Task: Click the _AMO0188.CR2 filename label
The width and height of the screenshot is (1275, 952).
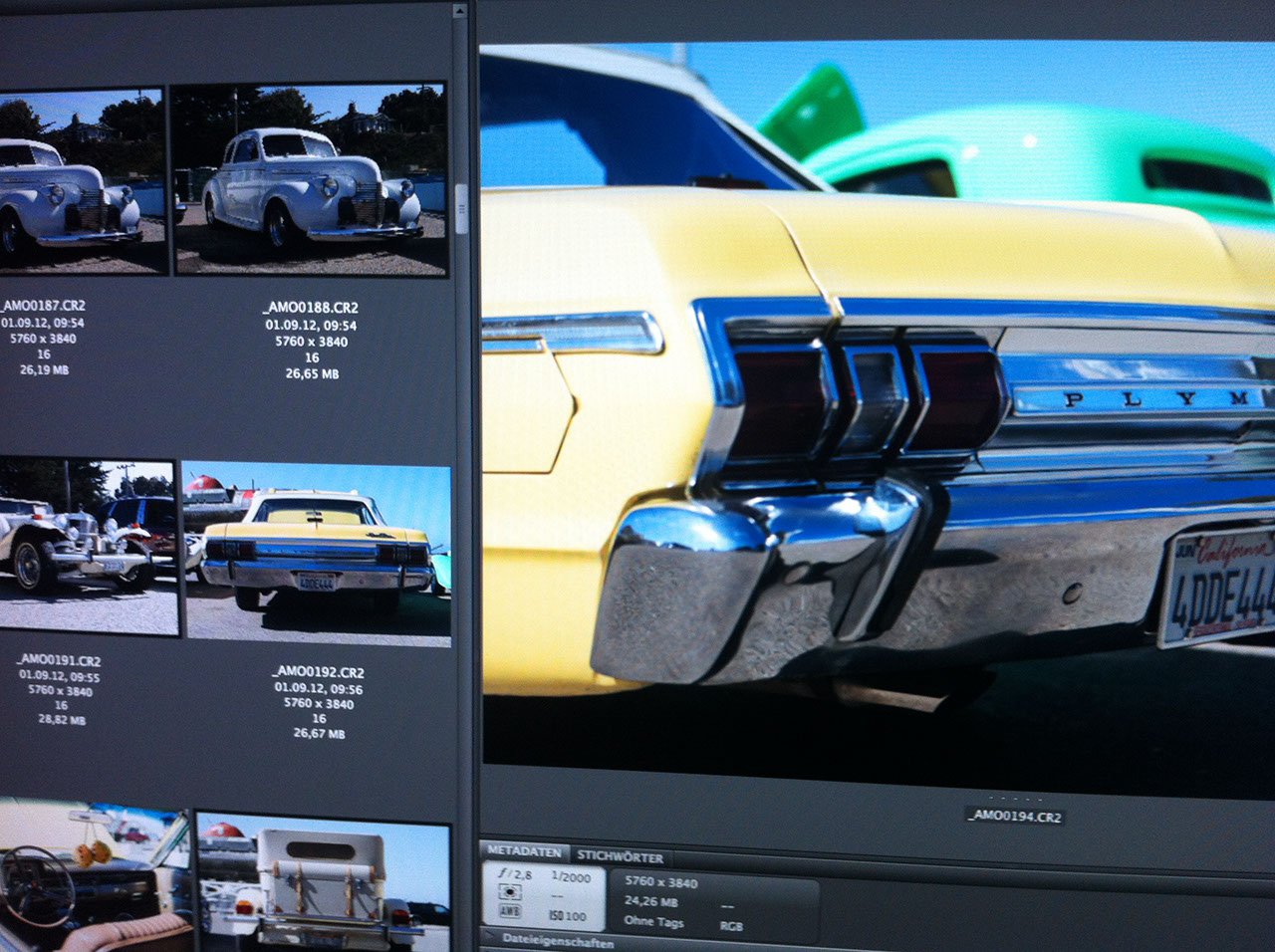Action: (x=311, y=308)
